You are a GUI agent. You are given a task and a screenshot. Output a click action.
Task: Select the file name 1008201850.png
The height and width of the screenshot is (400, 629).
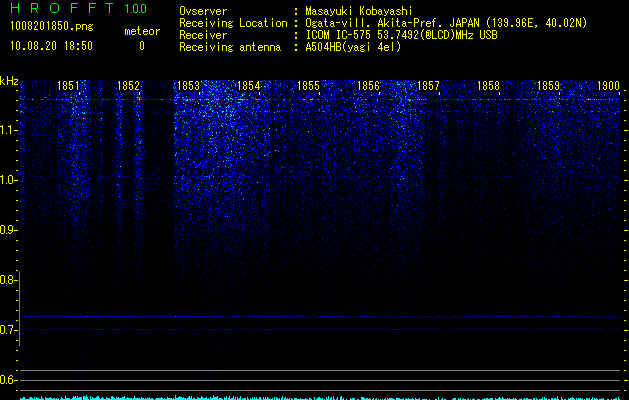click(52, 27)
